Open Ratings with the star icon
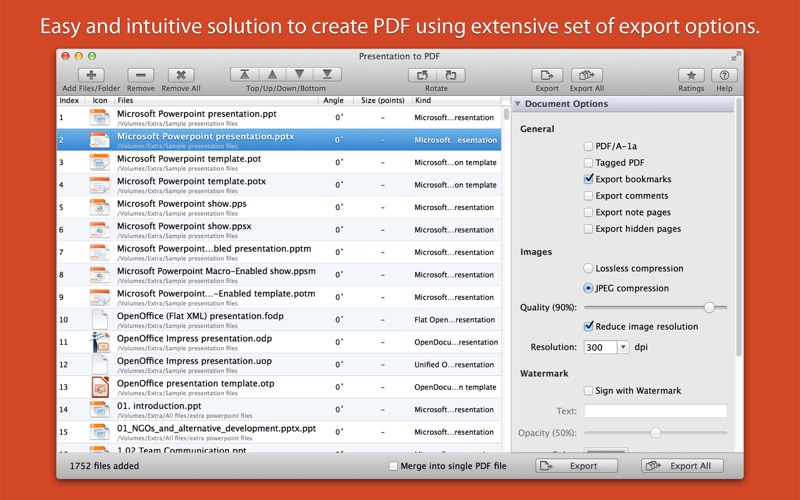The height and width of the screenshot is (500, 800). 691,76
